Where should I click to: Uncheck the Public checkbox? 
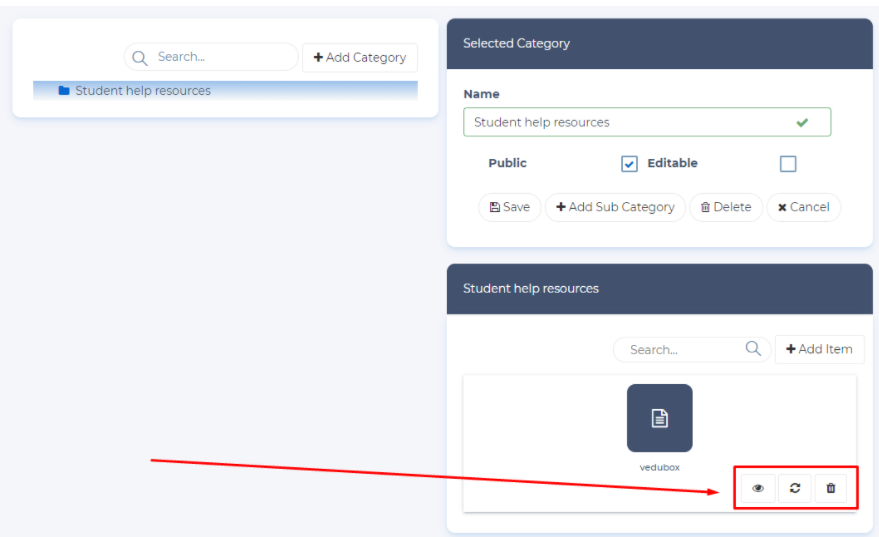coord(629,164)
